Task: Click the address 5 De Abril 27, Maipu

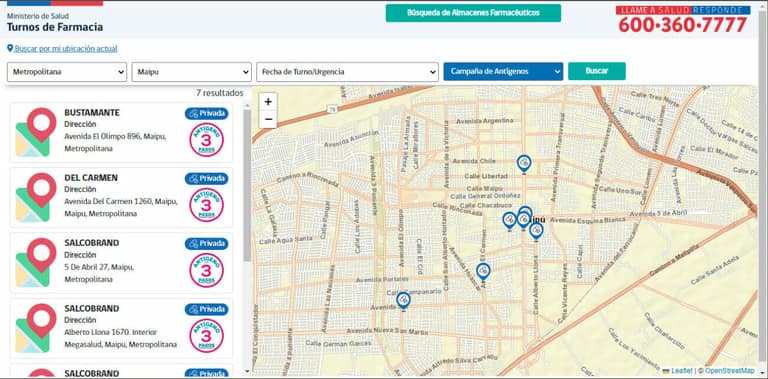Action: [99, 267]
